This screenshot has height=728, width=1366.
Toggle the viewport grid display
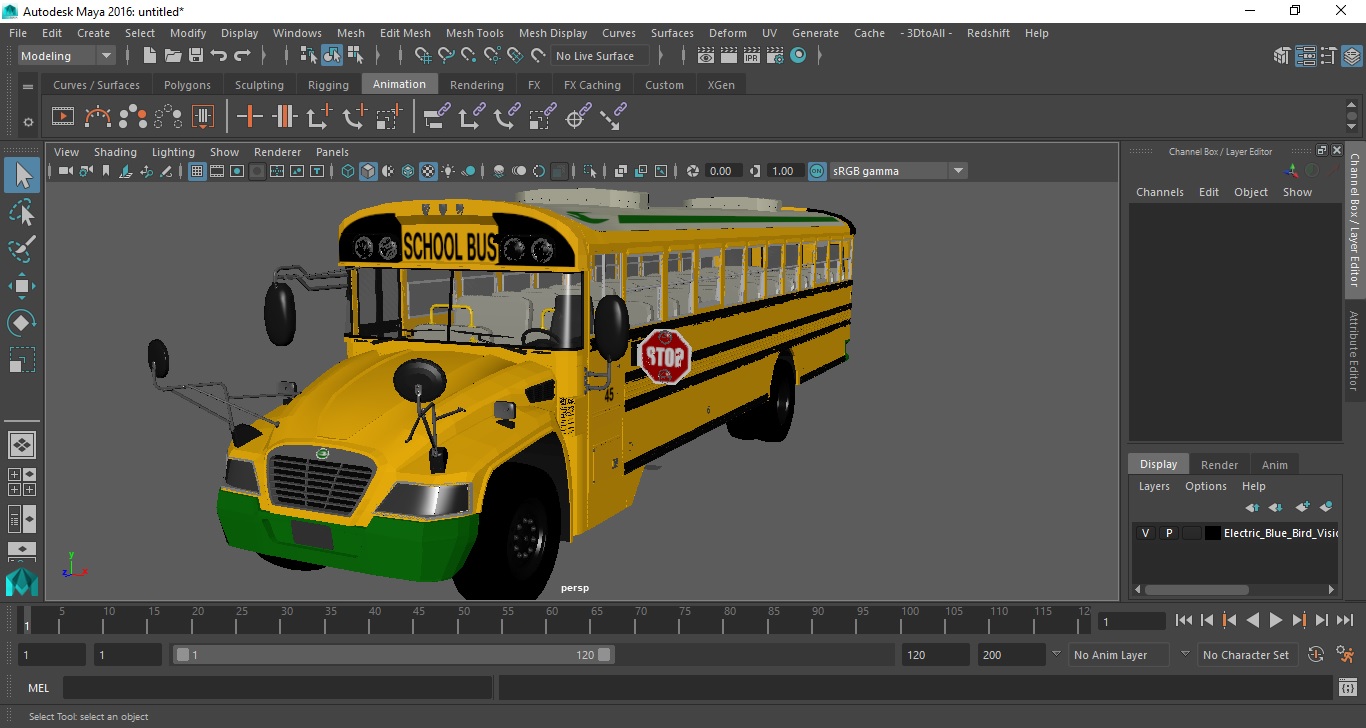pos(197,171)
